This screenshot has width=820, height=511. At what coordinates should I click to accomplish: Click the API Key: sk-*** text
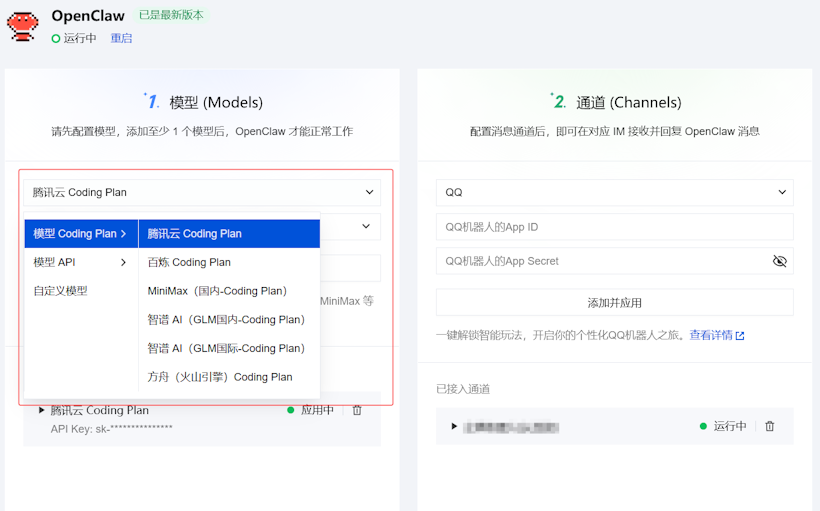coord(111,429)
